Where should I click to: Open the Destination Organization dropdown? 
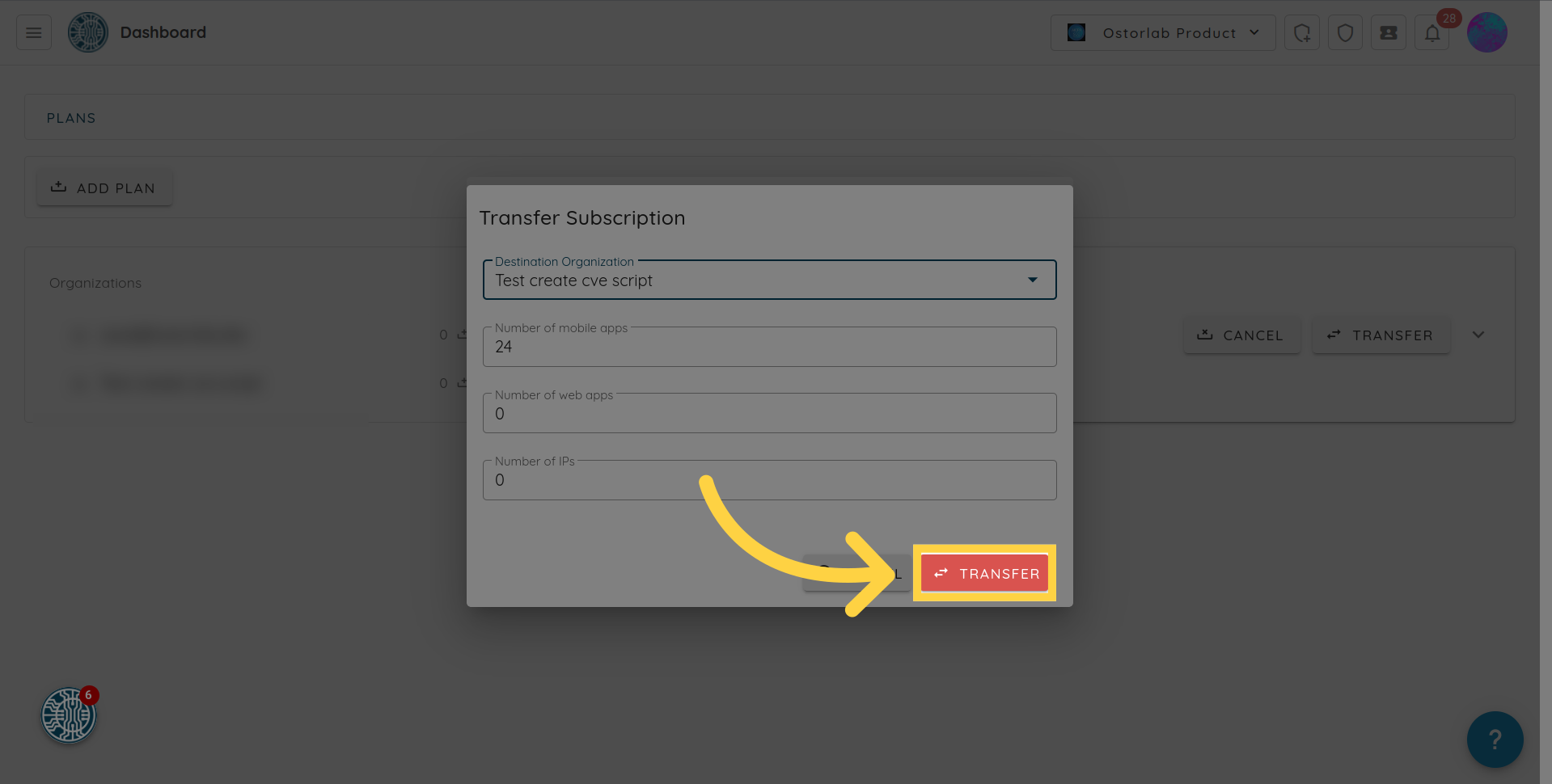pyautogui.click(x=769, y=280)
